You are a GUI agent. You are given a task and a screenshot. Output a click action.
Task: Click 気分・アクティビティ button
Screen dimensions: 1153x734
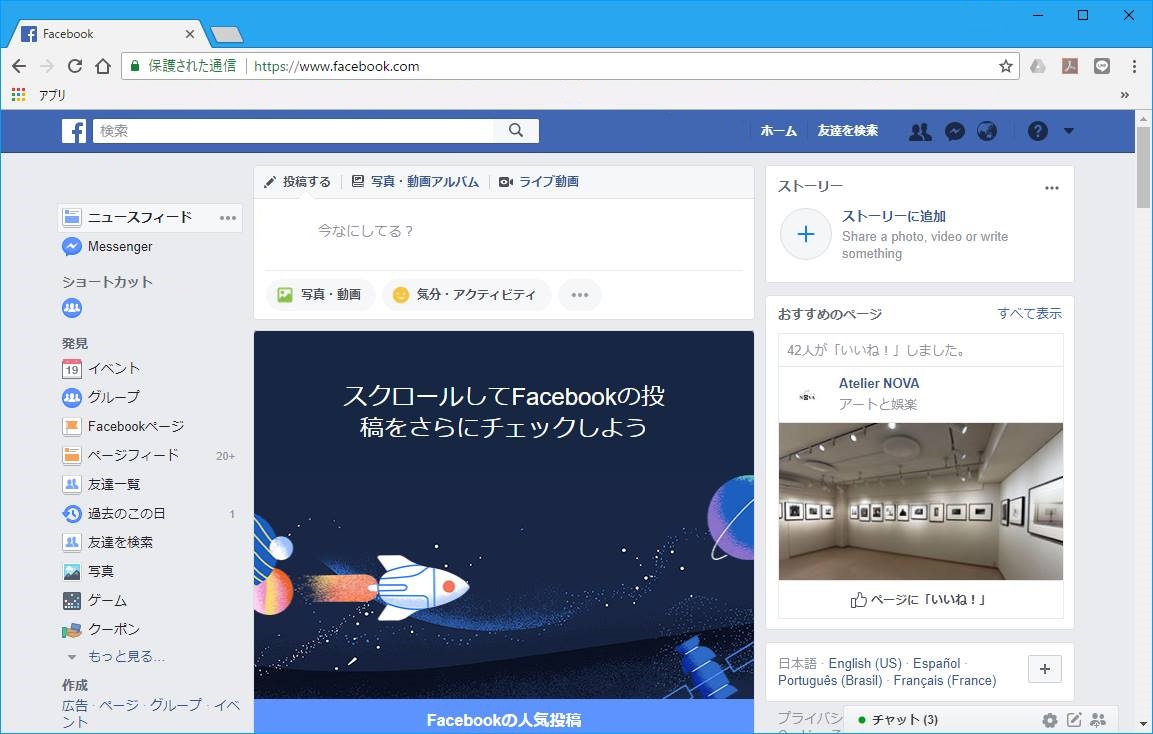tap(466, 294)
